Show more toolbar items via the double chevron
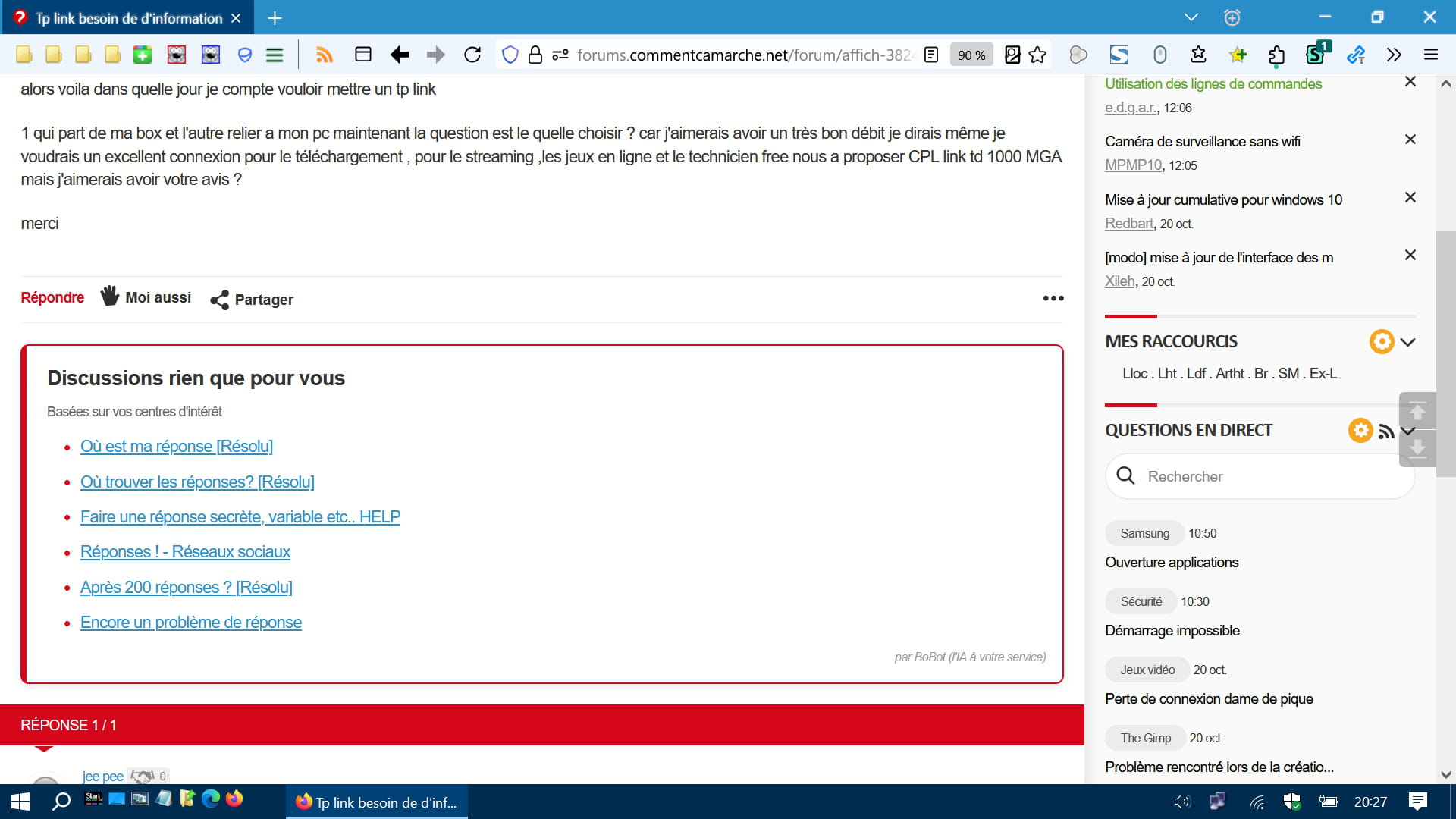1456x819 pixels. pyautogui.click(x=1394, y=55)
